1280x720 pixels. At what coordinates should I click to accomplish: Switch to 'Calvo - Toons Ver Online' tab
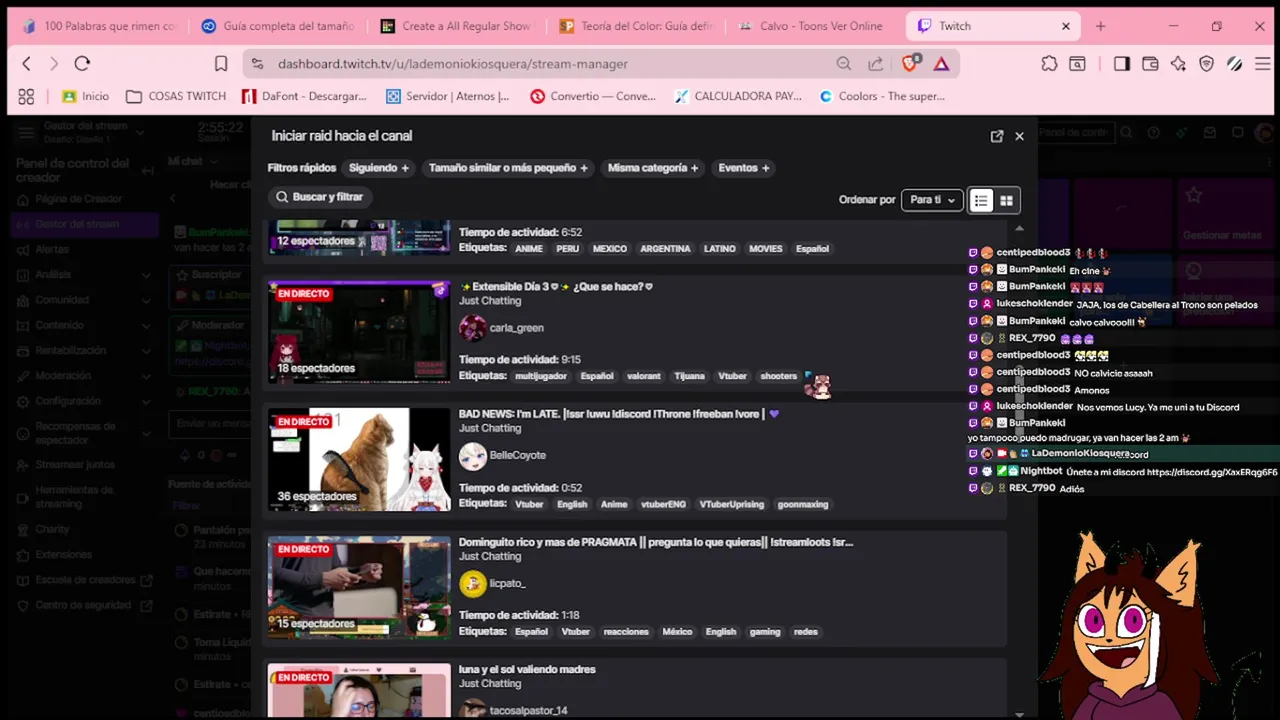814,26
